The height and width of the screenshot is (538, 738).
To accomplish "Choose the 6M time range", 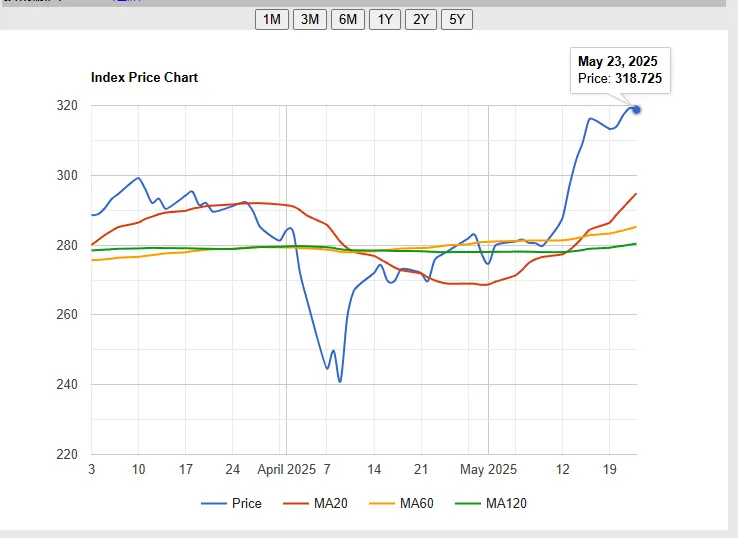I will click(x=348, y=19).
